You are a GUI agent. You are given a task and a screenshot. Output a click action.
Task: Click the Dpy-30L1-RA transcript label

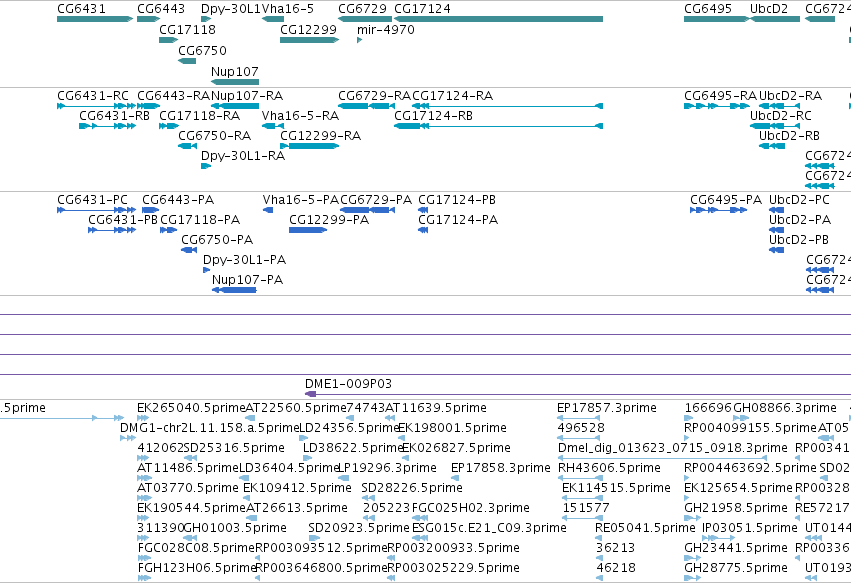[243, 156]
